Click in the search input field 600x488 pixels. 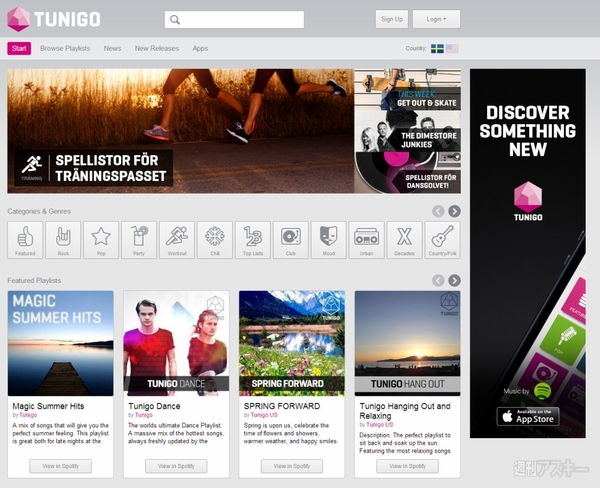[x=234, y=20]
